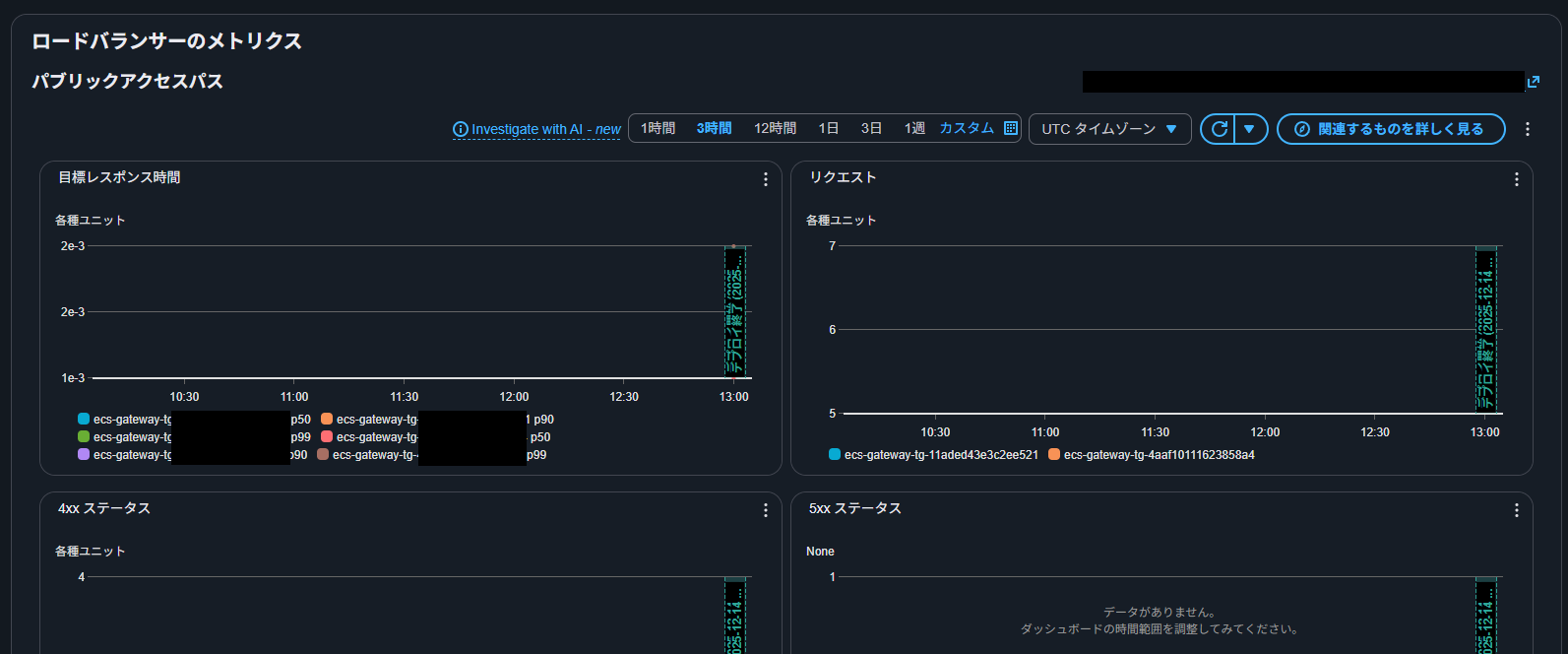Click the red p50 legend swatch
This screenshot has height=654, width=1568.
click(x=327, y=437)
